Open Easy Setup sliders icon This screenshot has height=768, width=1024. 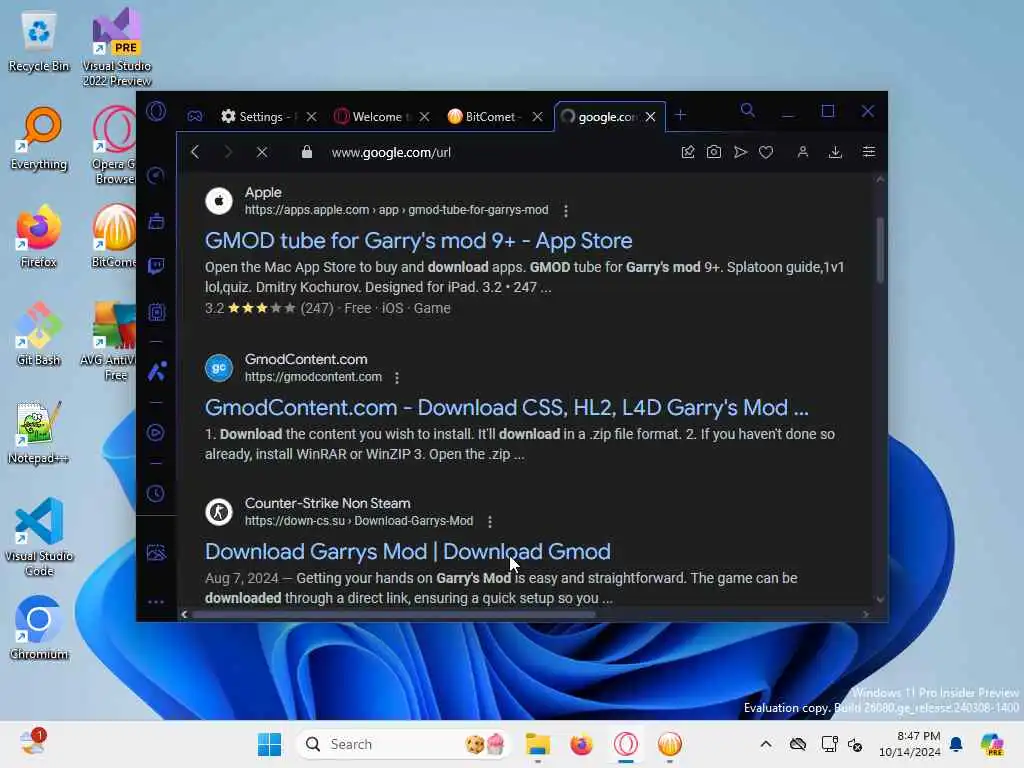tap(869, 152)
